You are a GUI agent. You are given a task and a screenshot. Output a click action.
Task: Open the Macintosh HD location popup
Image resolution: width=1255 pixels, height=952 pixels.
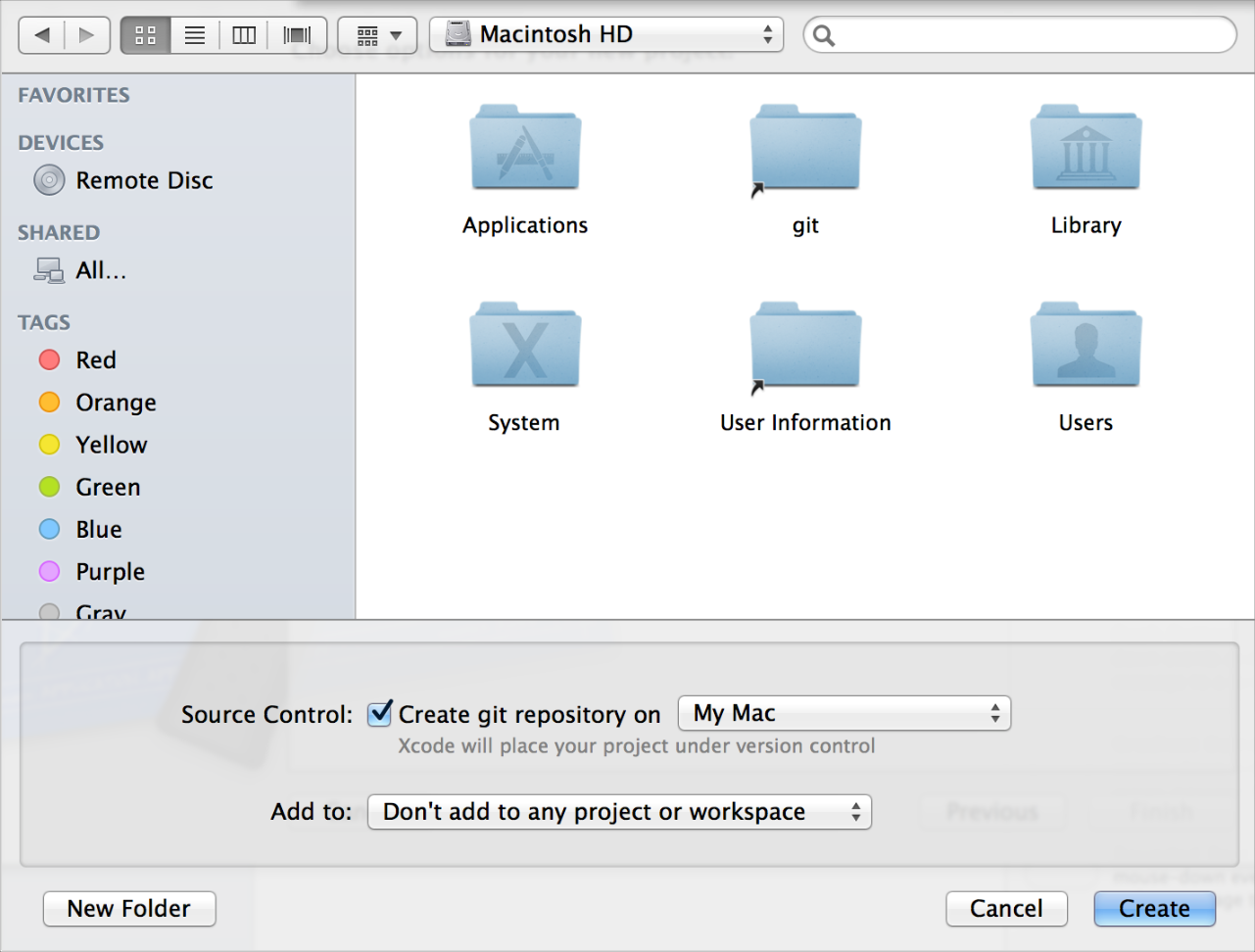(606, 35)
